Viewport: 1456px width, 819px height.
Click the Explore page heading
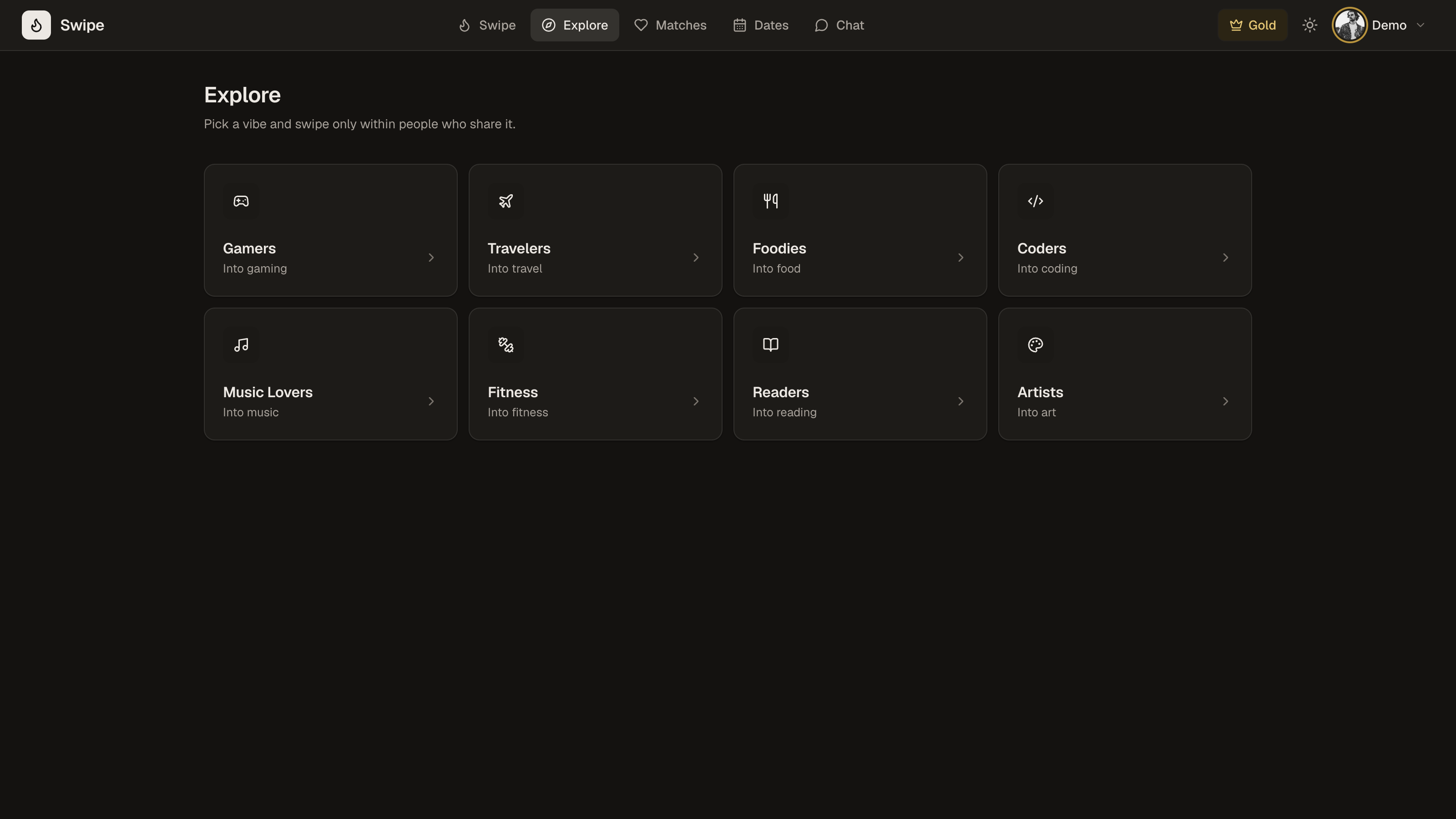click(x=242, y=95)
